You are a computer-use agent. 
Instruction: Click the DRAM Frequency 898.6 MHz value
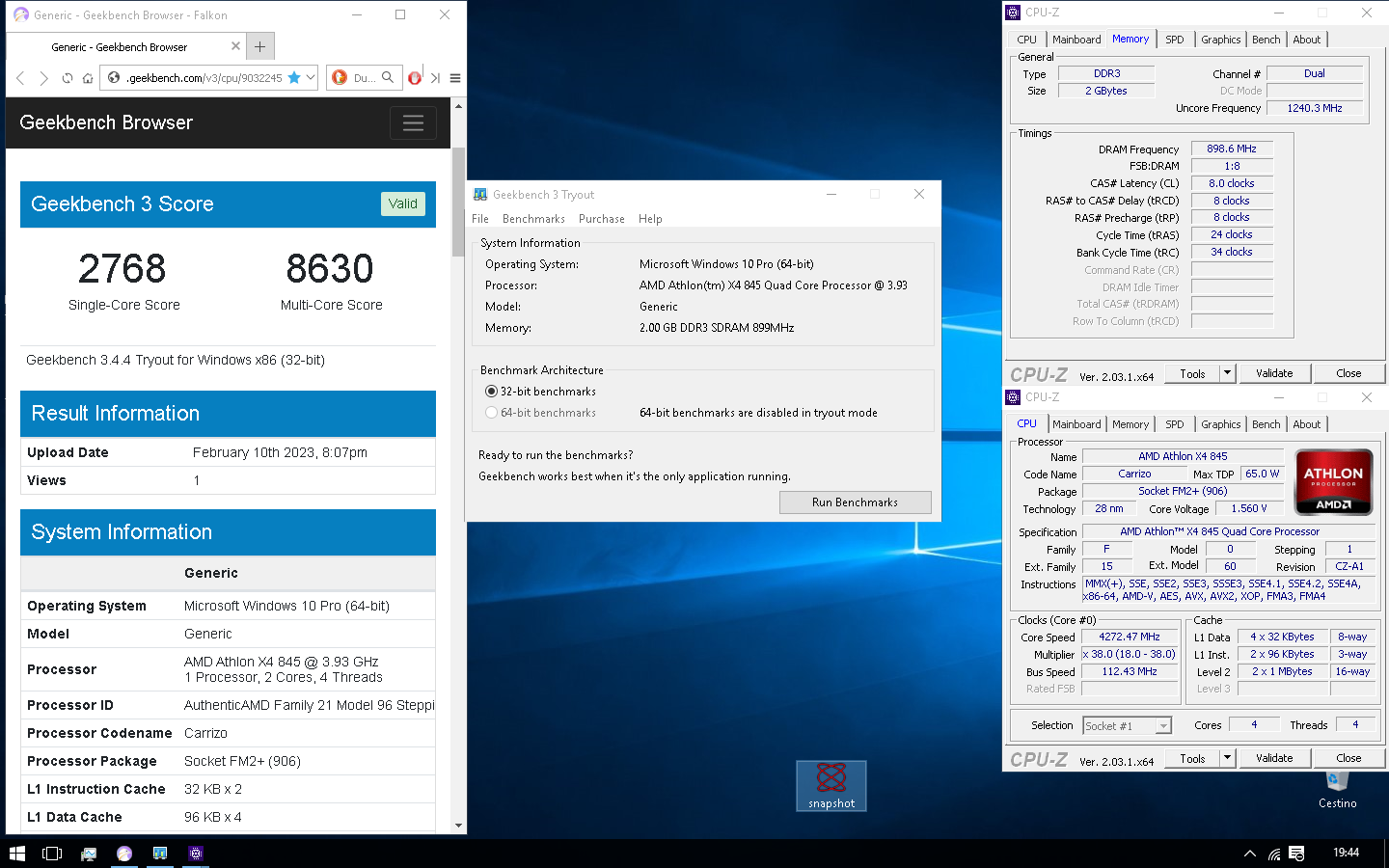coord(1232,149)
